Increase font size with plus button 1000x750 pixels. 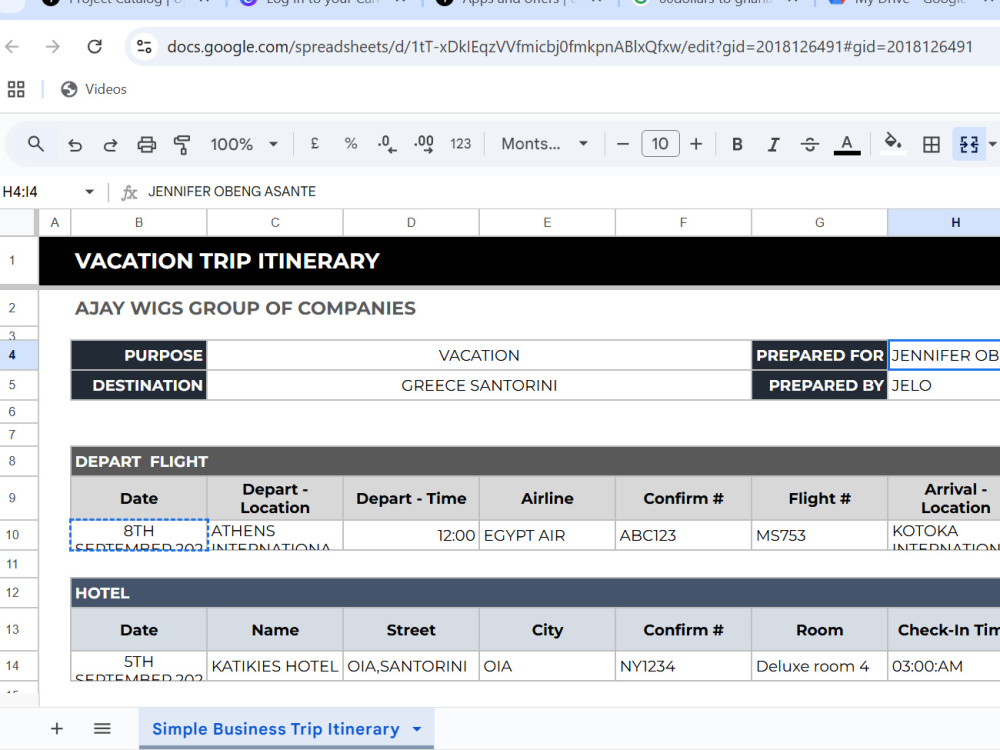pyautogui.click(x=696, y=144)
